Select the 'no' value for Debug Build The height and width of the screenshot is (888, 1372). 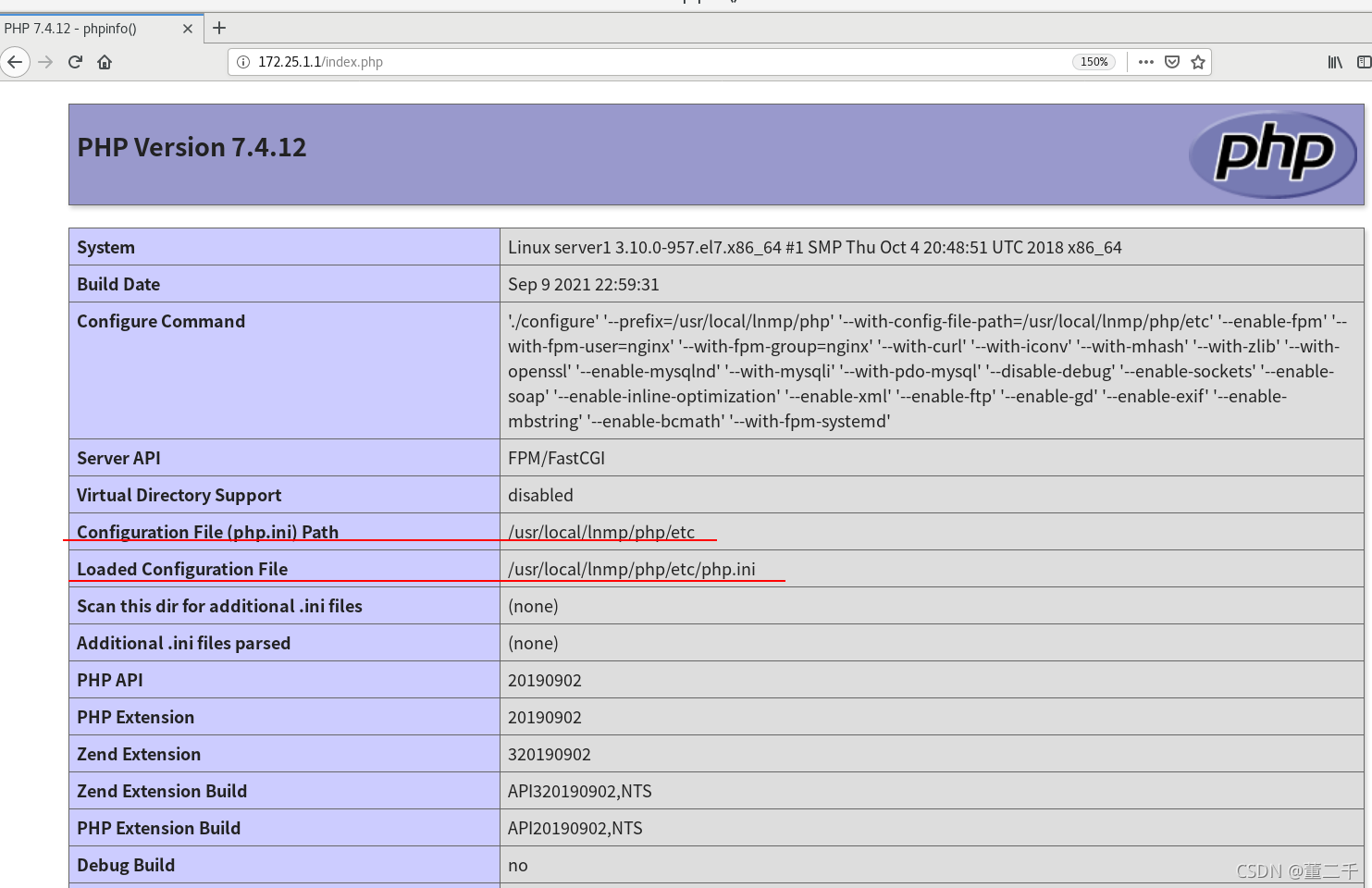pos(518,865)
